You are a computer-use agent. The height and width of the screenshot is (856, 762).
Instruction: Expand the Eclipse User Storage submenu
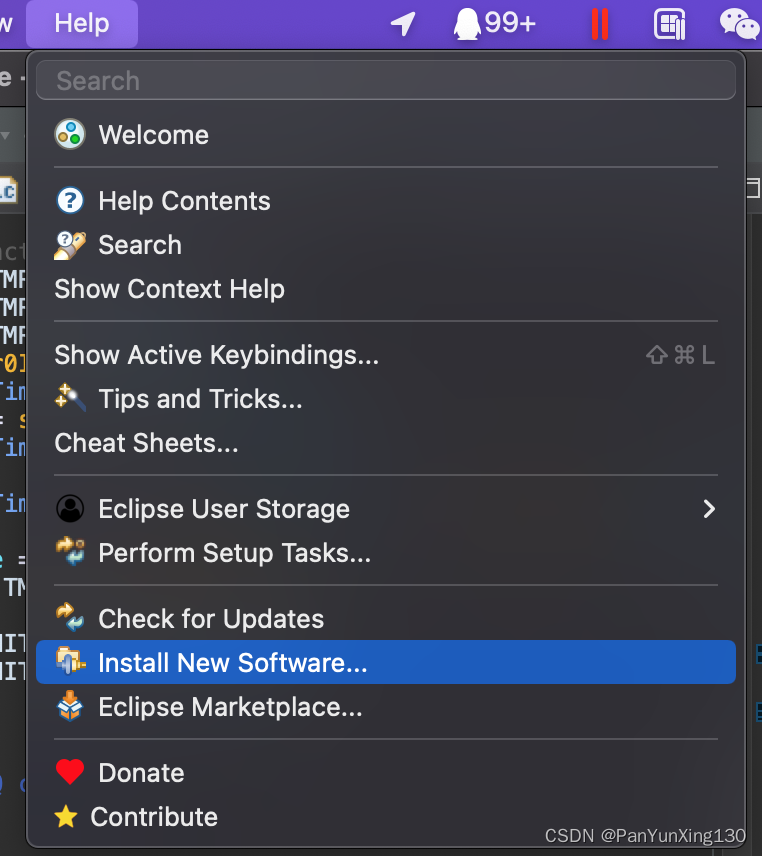point(710,508)
